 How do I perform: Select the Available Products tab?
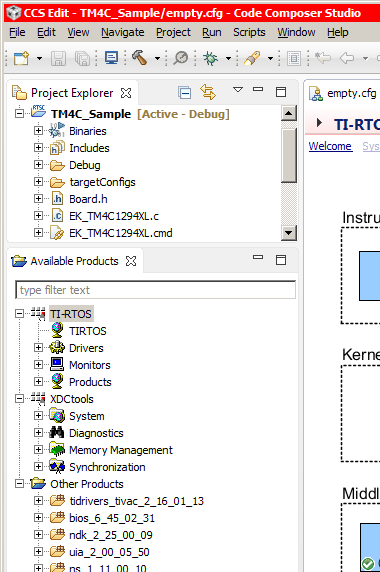point(74,261)
